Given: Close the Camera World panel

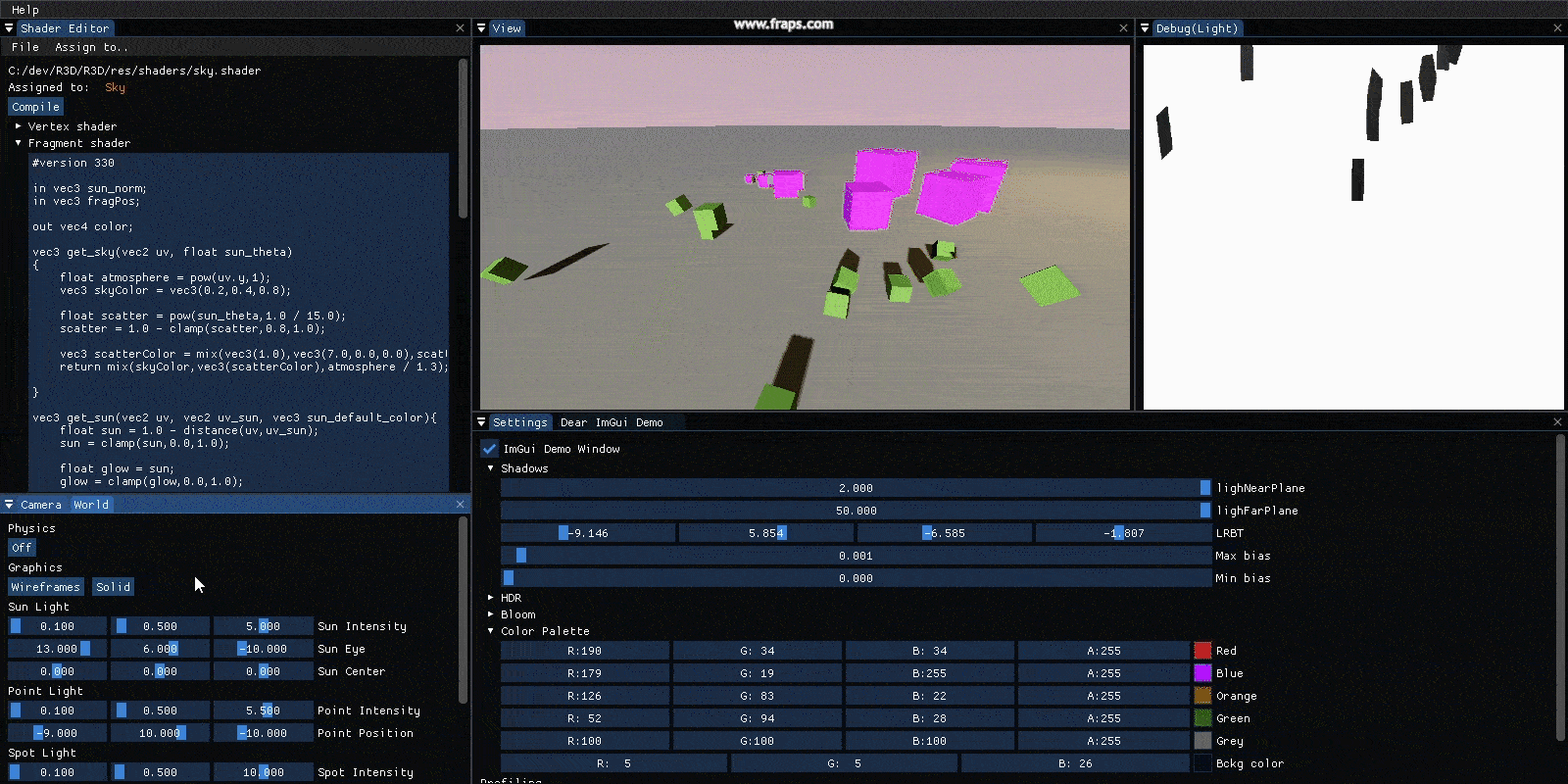Looking at the screenshot, I should 460,505.
